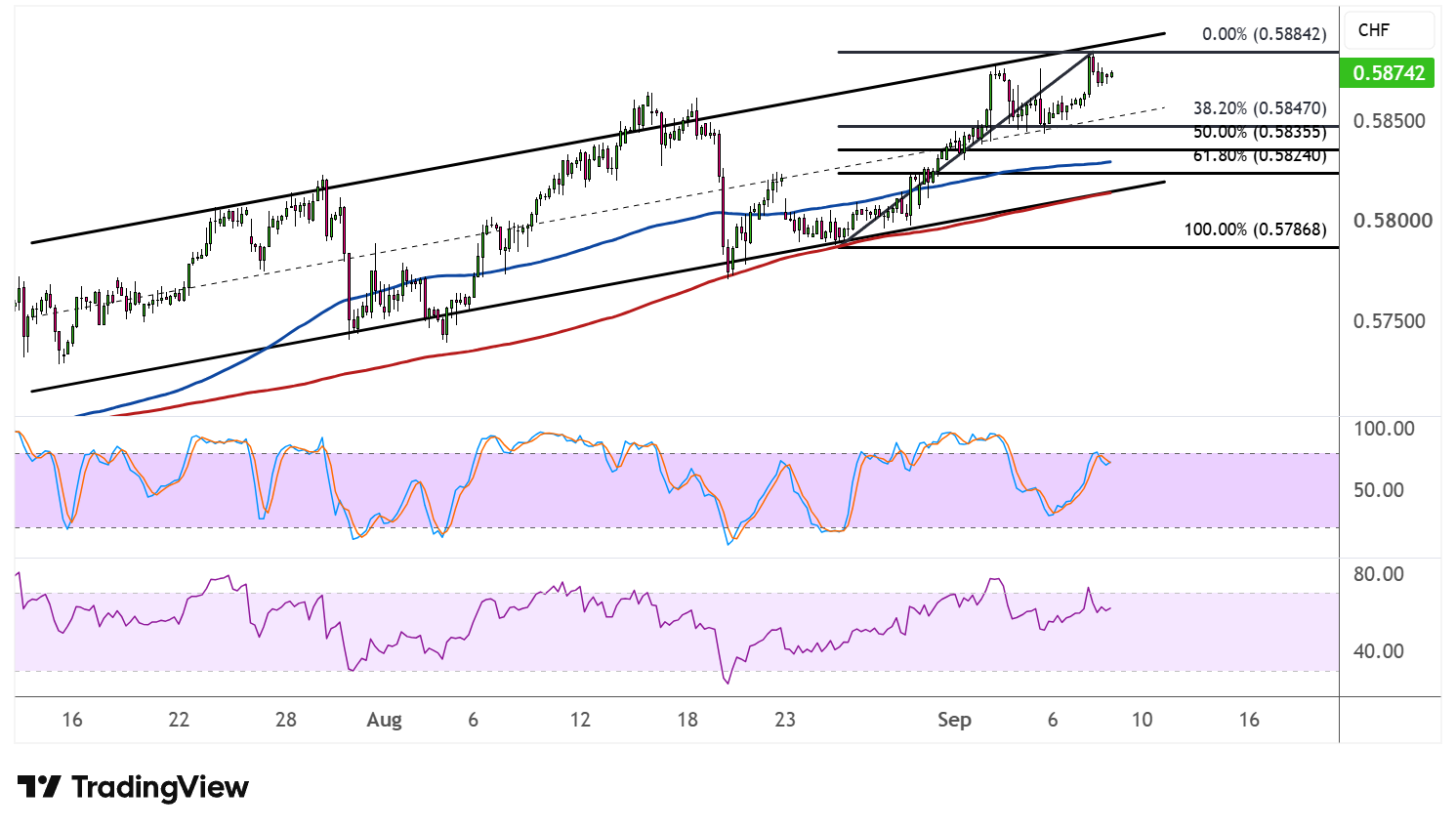Click the CHF currency label
This screenshot has width=1456, height=831.
(1373, 30)
